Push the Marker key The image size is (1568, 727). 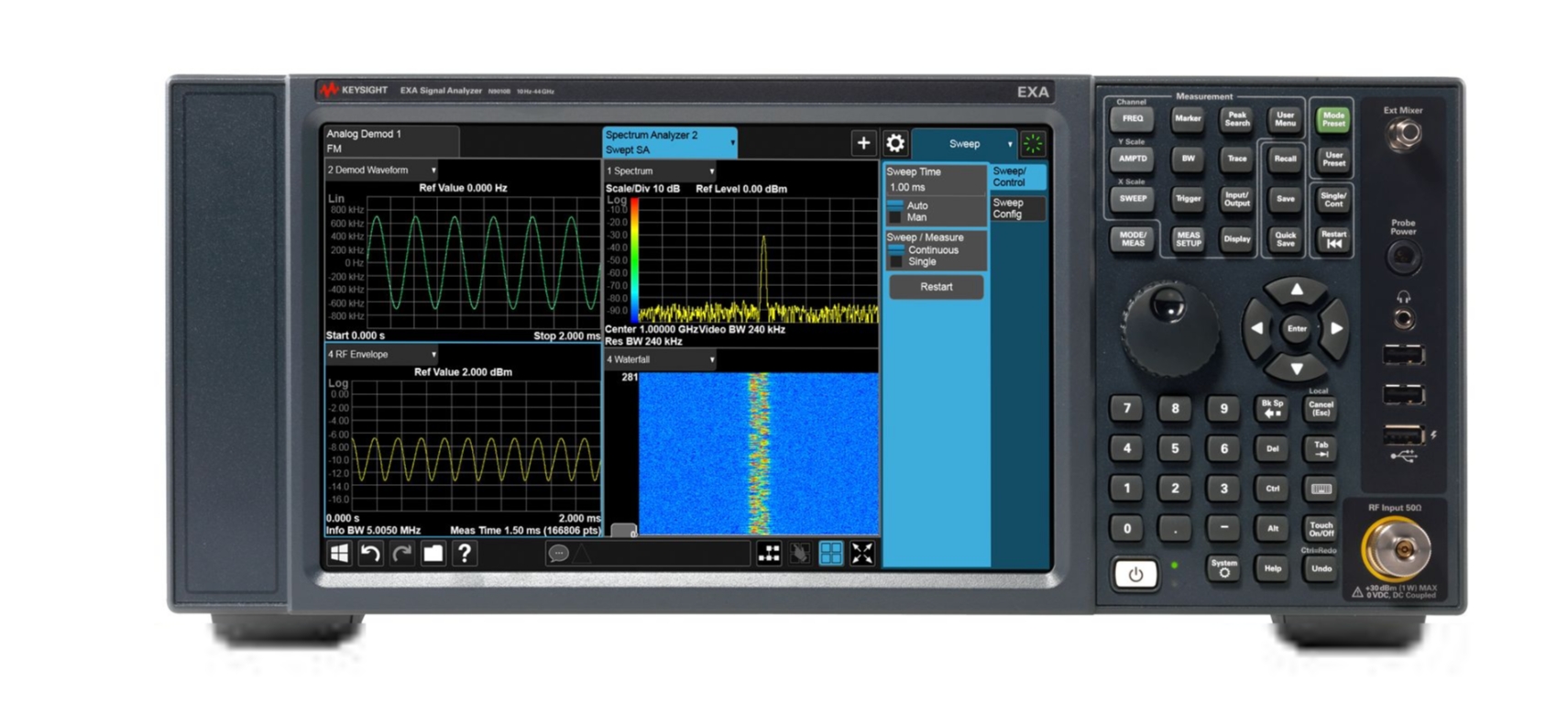pyautogui.click(x=1188, y=118)
